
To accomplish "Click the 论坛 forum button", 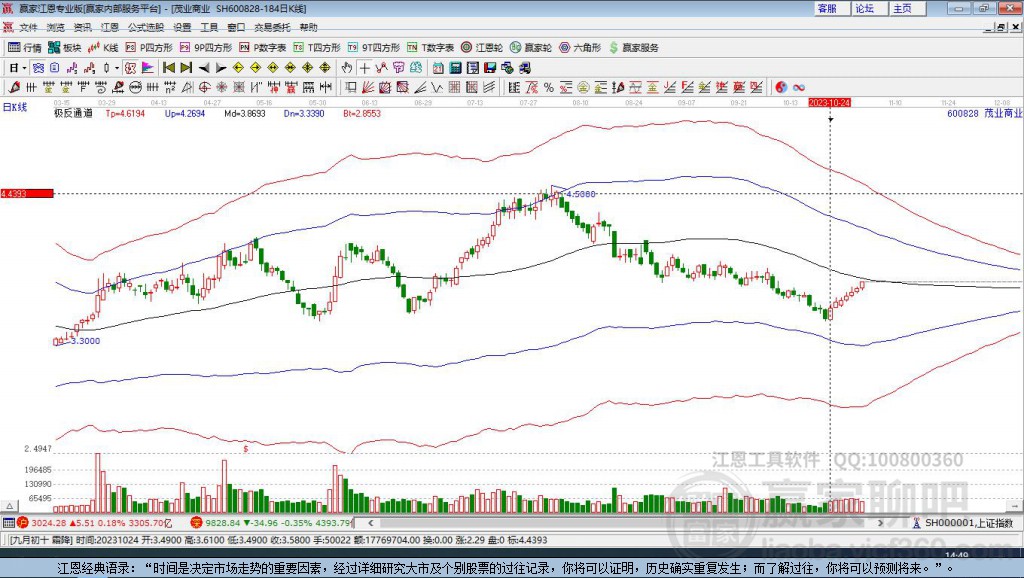I will pyautogui.click(x=864, y=8).
